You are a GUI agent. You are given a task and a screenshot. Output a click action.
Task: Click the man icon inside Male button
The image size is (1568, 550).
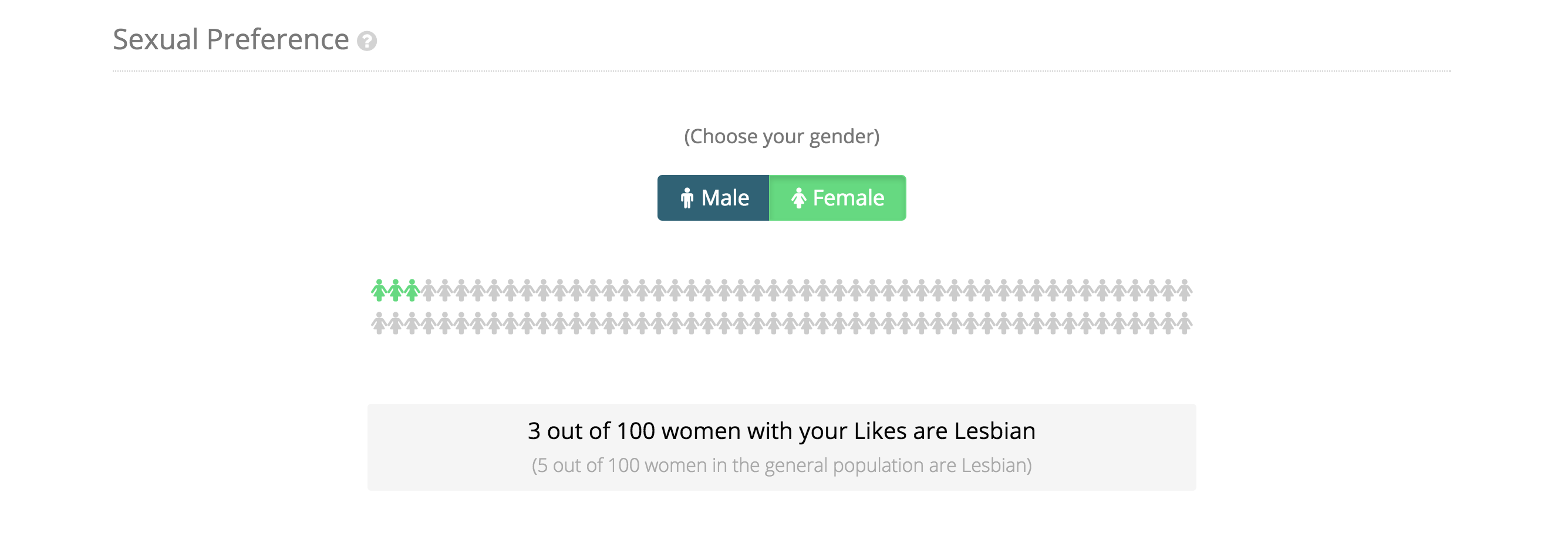coord(687,198)
